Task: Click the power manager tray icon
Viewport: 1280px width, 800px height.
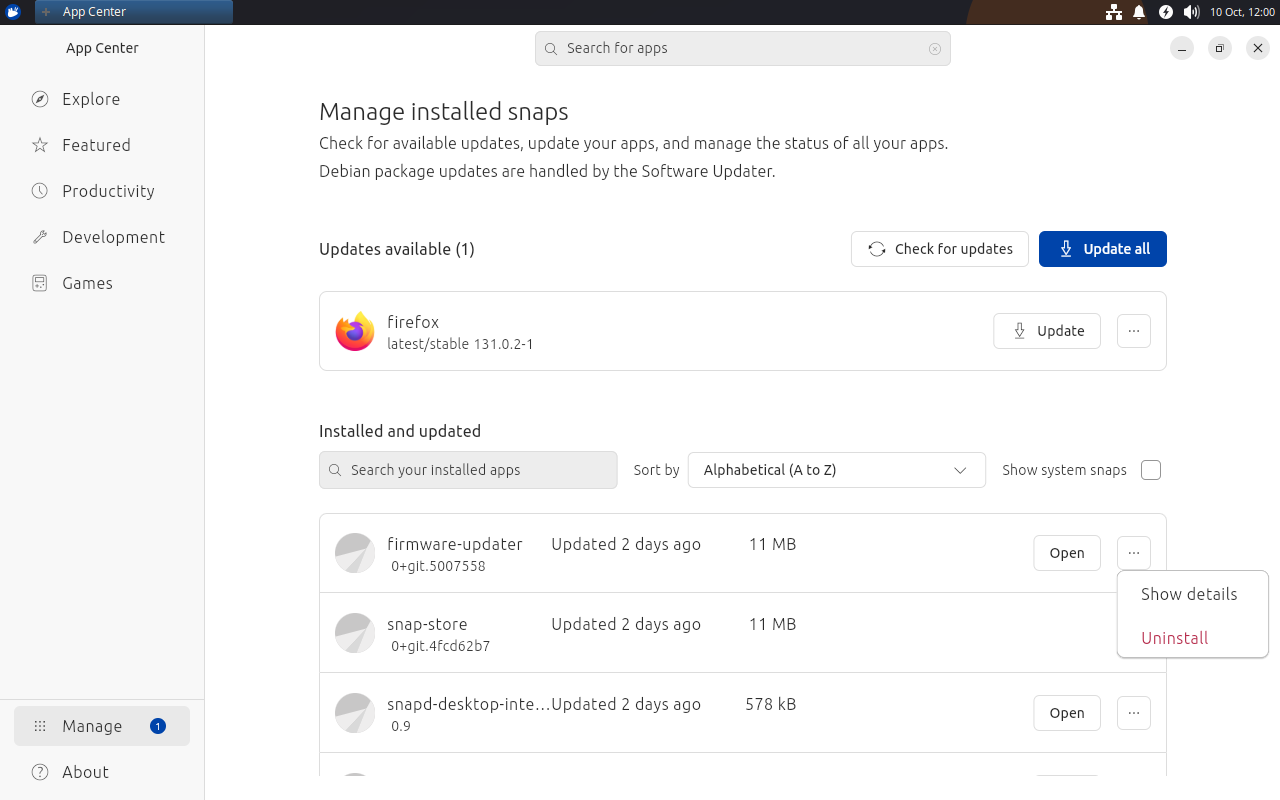Action: (1166, 12)
